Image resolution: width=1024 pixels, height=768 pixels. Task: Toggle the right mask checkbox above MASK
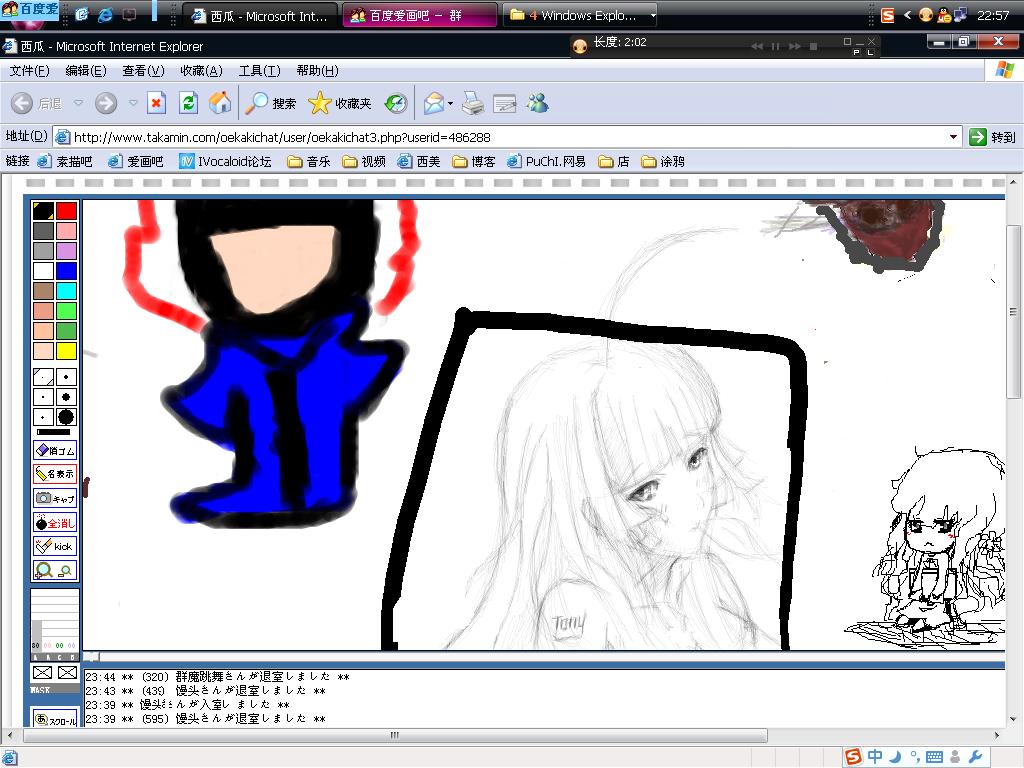pyautogui.click(x=67, y=673)
